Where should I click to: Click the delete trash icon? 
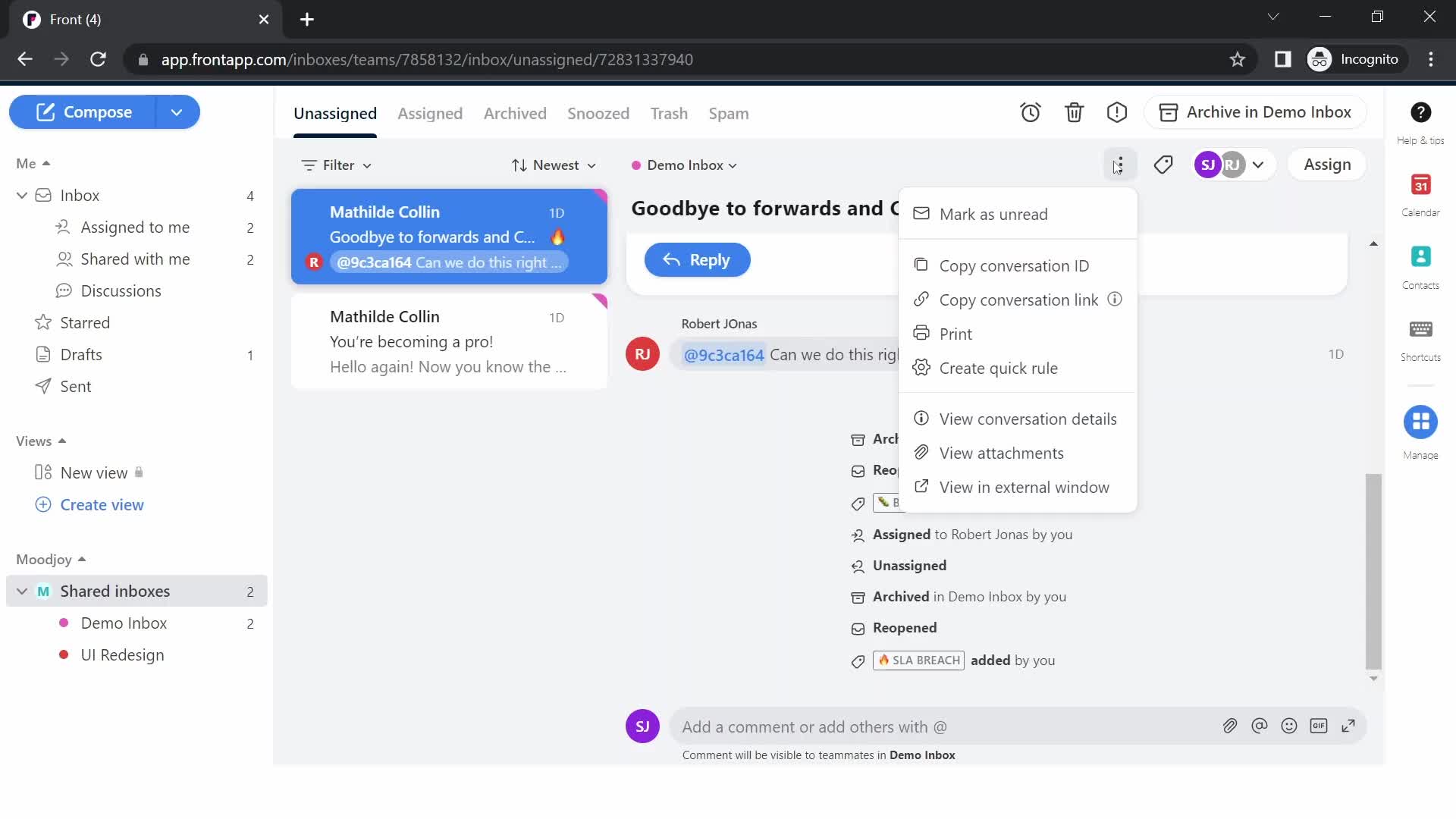(1074, 112)
